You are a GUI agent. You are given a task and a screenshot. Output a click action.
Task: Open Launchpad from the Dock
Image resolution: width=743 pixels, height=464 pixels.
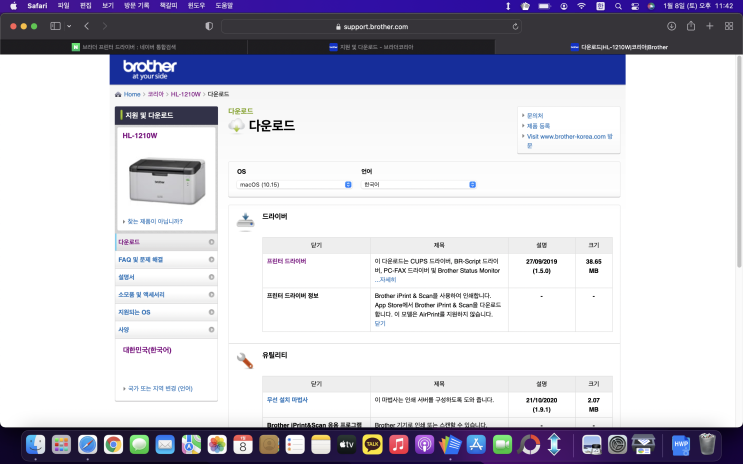click(x=62, y=445)
